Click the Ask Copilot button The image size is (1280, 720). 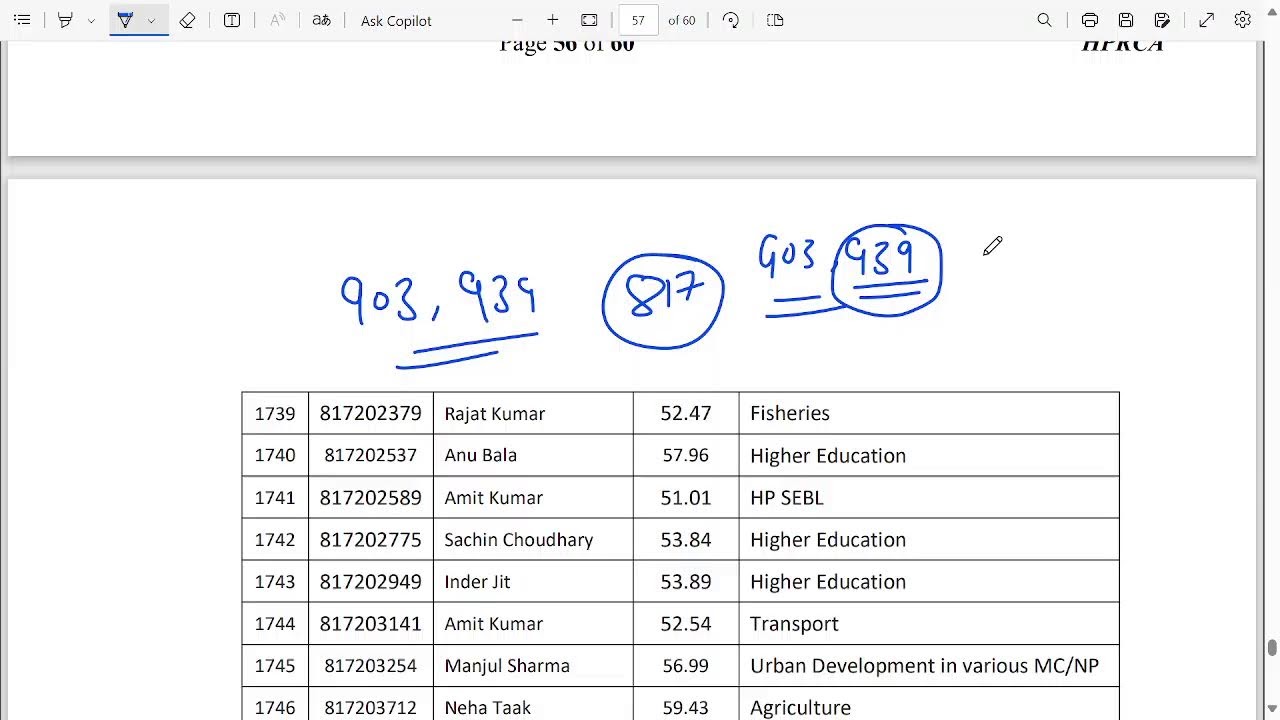[x=396, y=20]
